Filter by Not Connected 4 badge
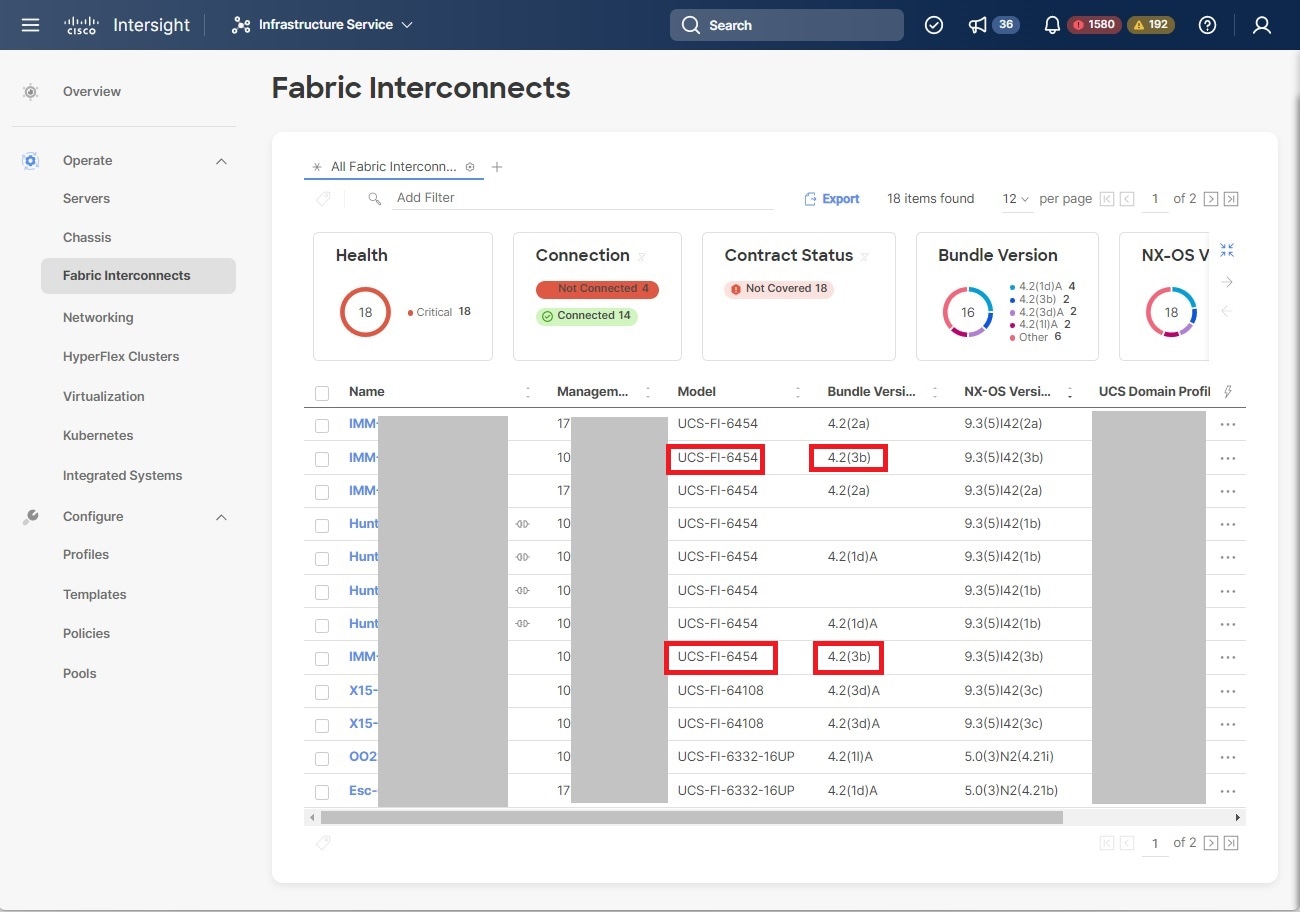The height and width of the screenshot is (912, 1300). click(597, 289)
